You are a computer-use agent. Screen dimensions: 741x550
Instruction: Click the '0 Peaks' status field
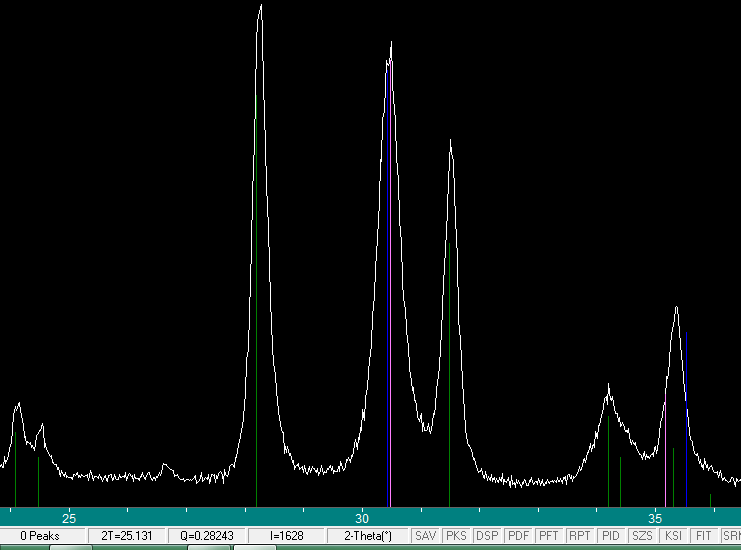(42, 536)
